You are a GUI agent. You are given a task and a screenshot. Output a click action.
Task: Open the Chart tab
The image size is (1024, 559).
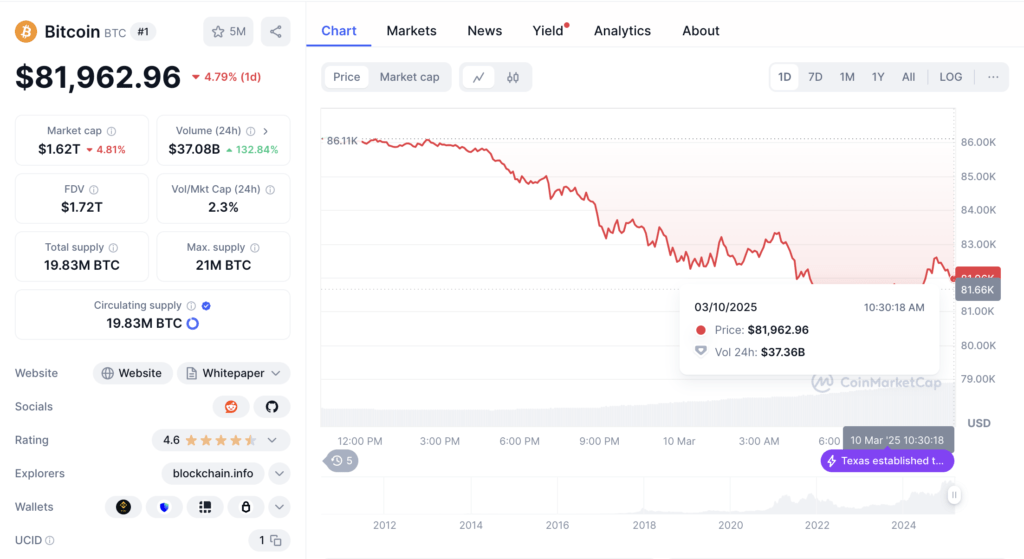[338, 31]
